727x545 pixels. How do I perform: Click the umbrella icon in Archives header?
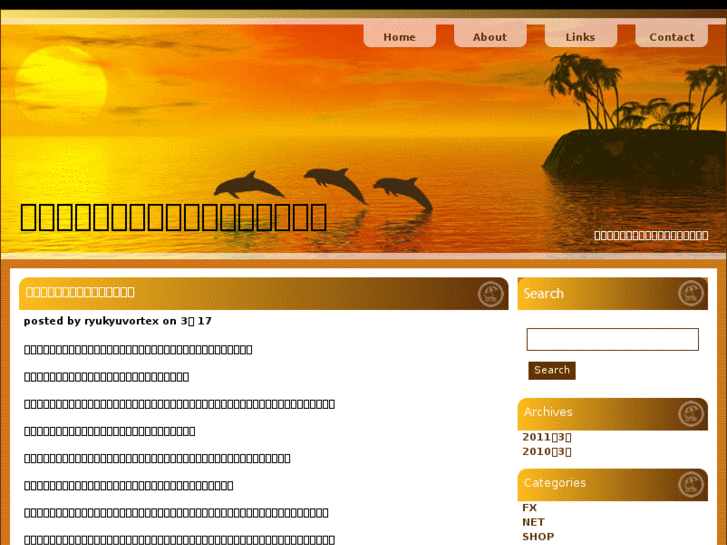[691, 414]
